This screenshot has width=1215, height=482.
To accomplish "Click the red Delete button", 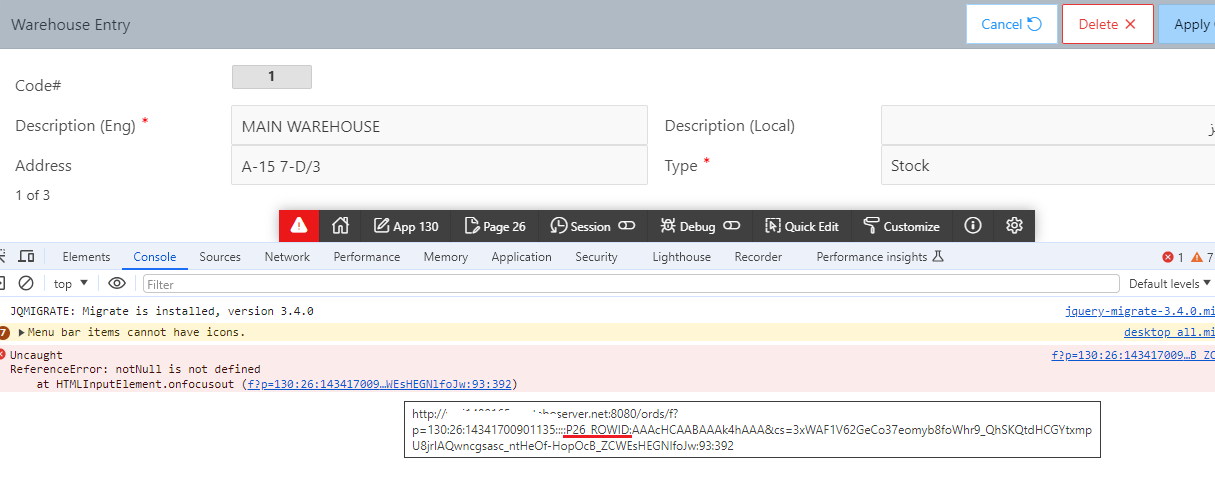I will 1108,24.
